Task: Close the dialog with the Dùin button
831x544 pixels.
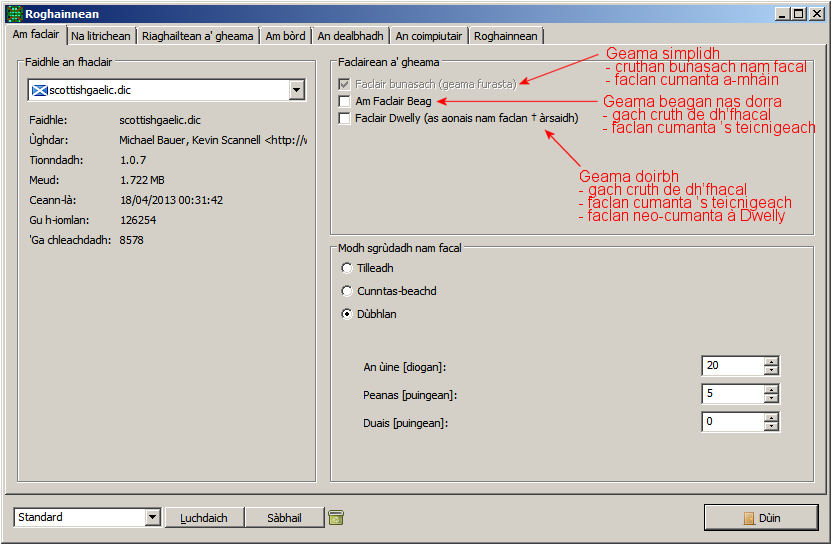Action: [x=761, y=518]
